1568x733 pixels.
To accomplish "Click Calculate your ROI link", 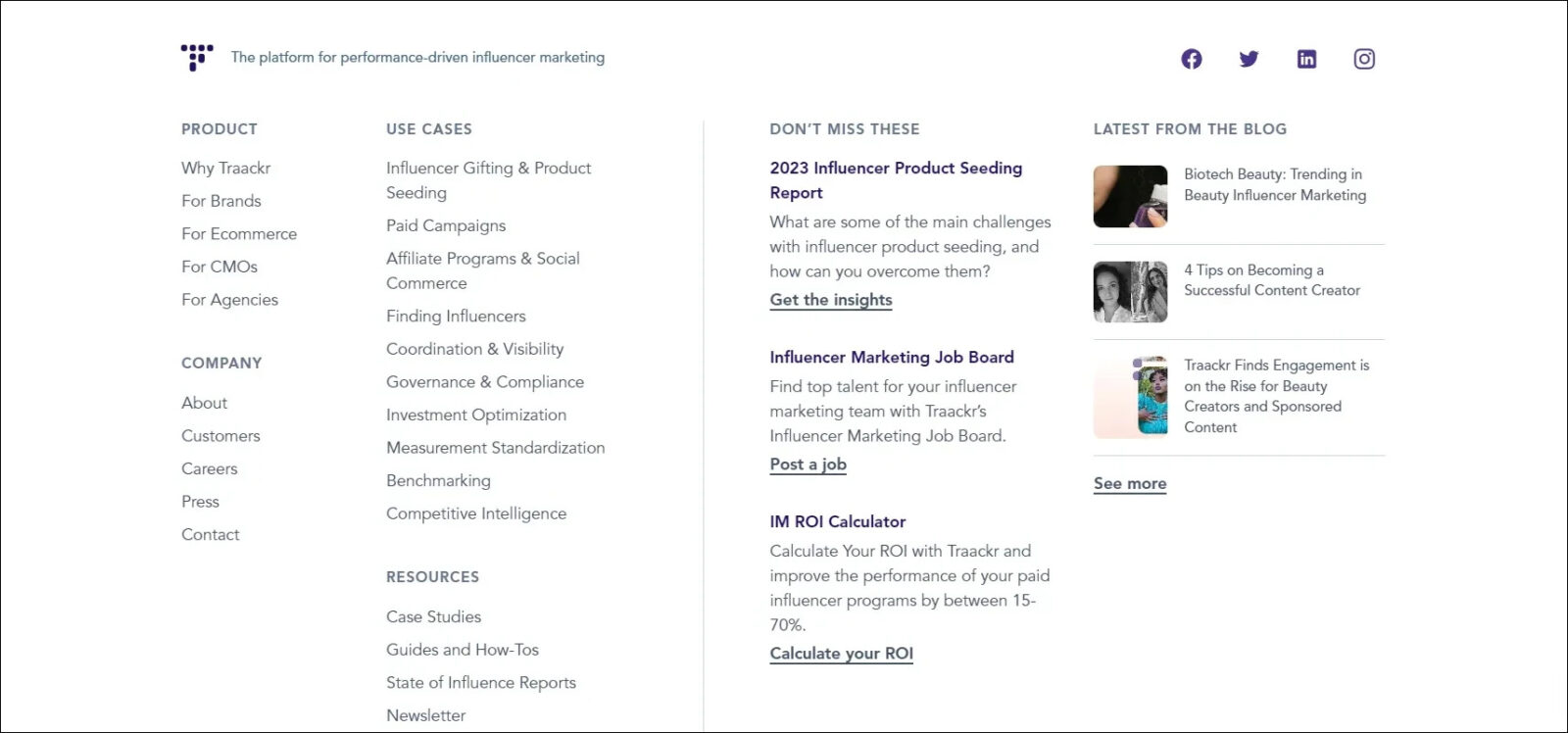I will point(841,653).
